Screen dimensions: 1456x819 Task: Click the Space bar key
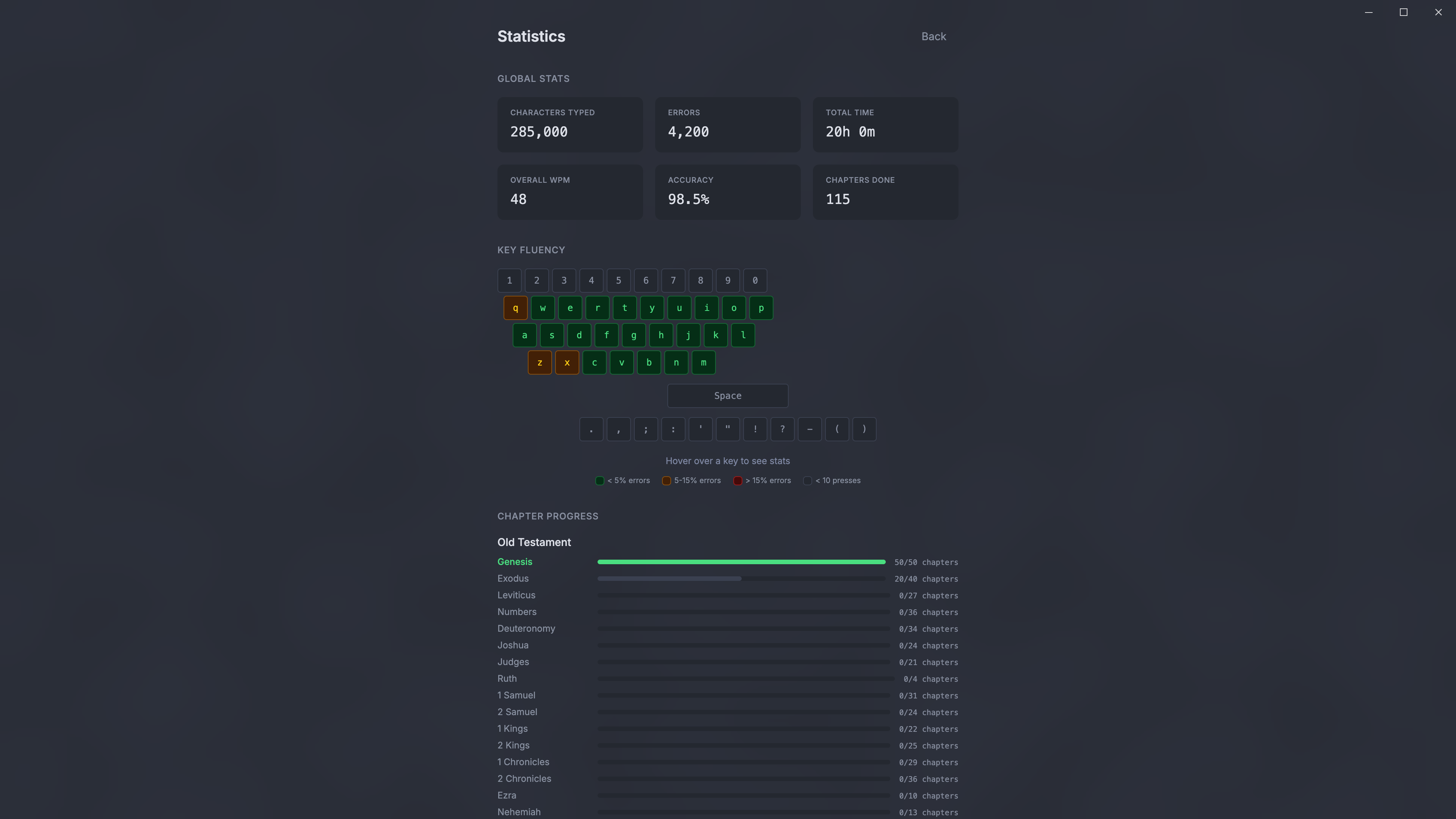(728, 395)
